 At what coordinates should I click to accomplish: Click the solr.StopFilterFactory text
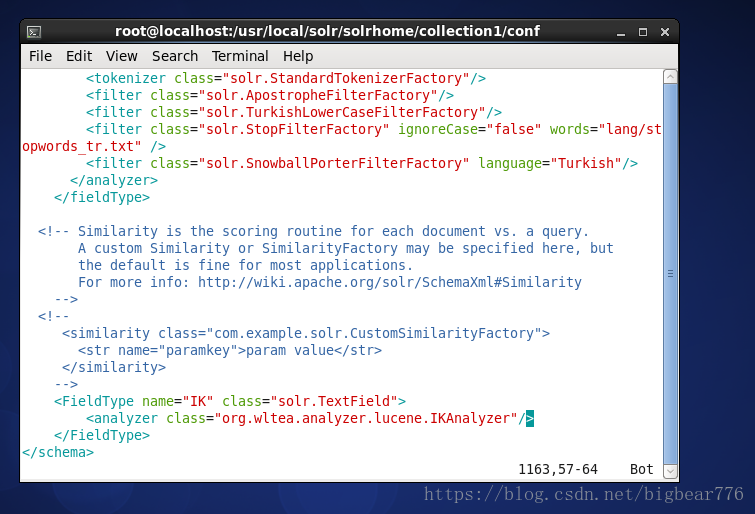(x=293, y=129)
